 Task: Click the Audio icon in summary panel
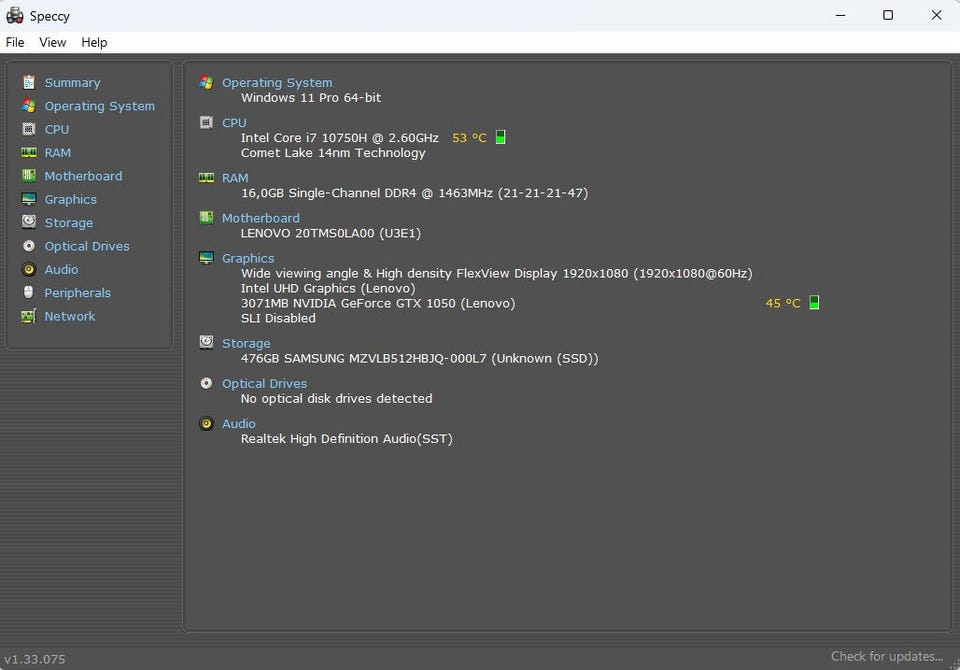click(x=206, y=423)
